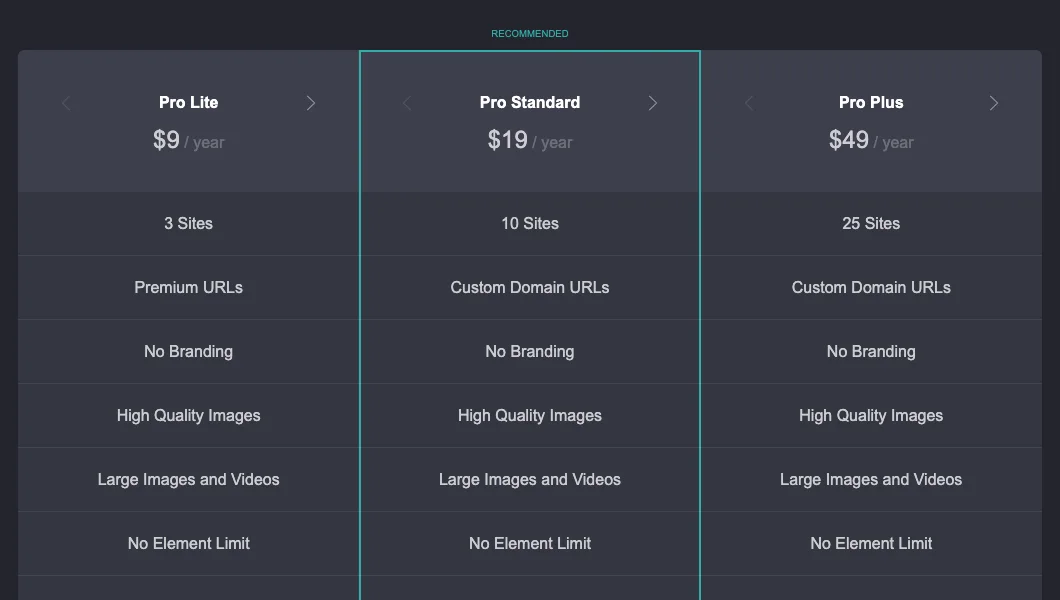Click 'No Element Limit' in Pro Plus column
Screen dimensions: 1060x600
click(x=871, y=543)
